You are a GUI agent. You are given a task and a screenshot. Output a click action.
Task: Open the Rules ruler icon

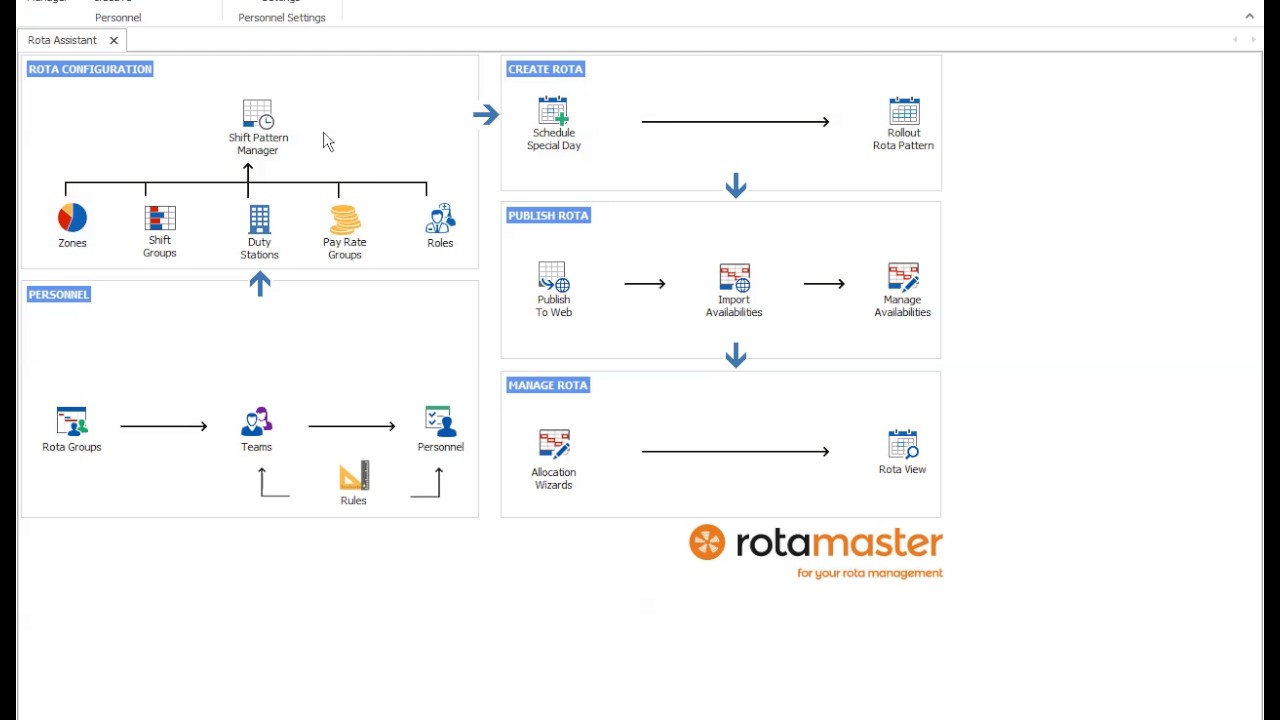tap(354, 476)
